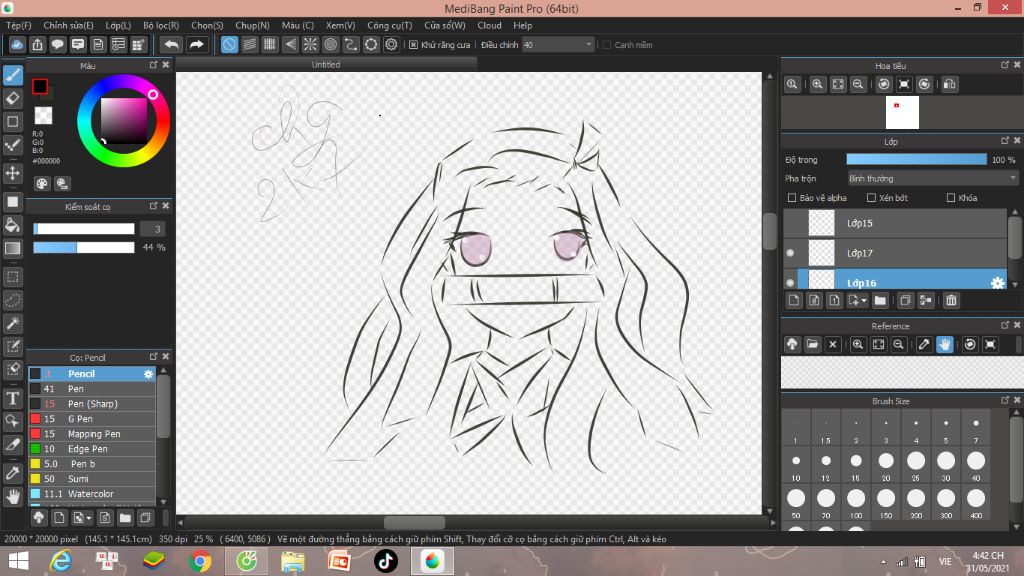
Task: Toggle visibility of Lớp16 layer
Action: point(790,283)
